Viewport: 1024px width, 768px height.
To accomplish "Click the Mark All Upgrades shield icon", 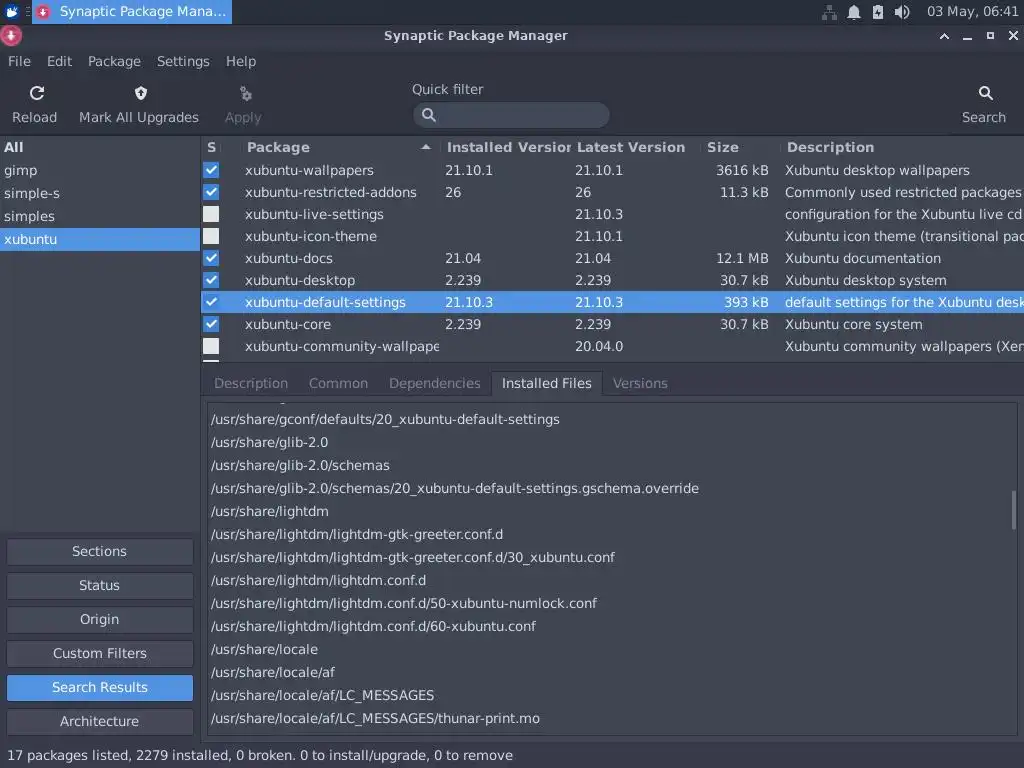I will pos(140,93).
